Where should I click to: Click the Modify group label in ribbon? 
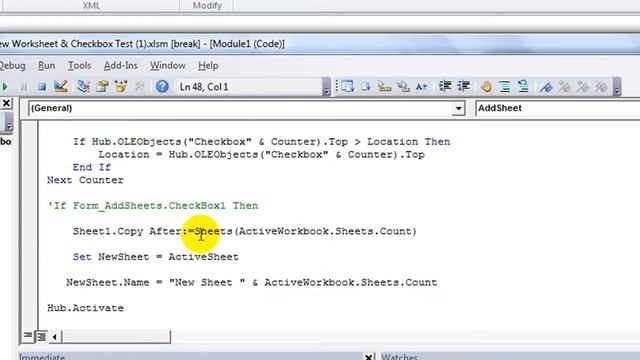(x=207, y=6)
